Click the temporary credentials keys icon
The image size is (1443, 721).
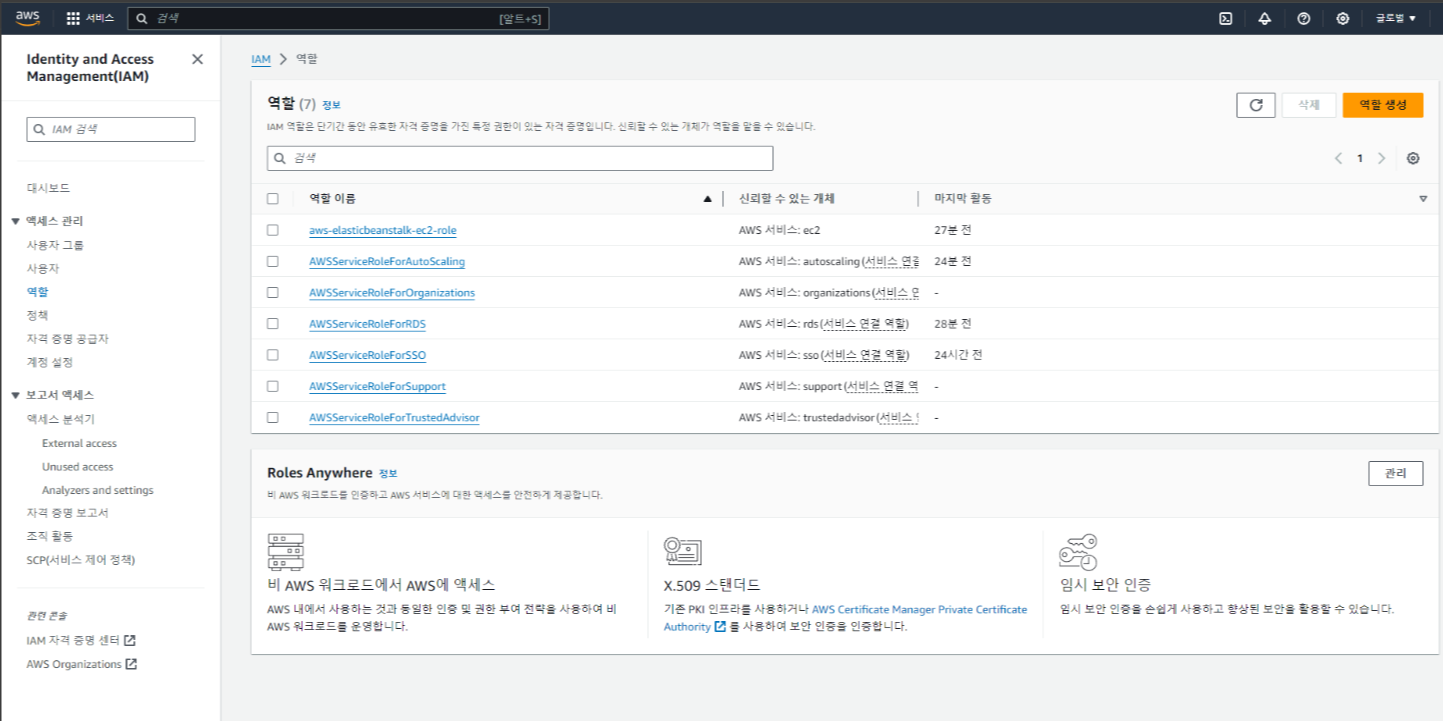(x=1079, y=552)
